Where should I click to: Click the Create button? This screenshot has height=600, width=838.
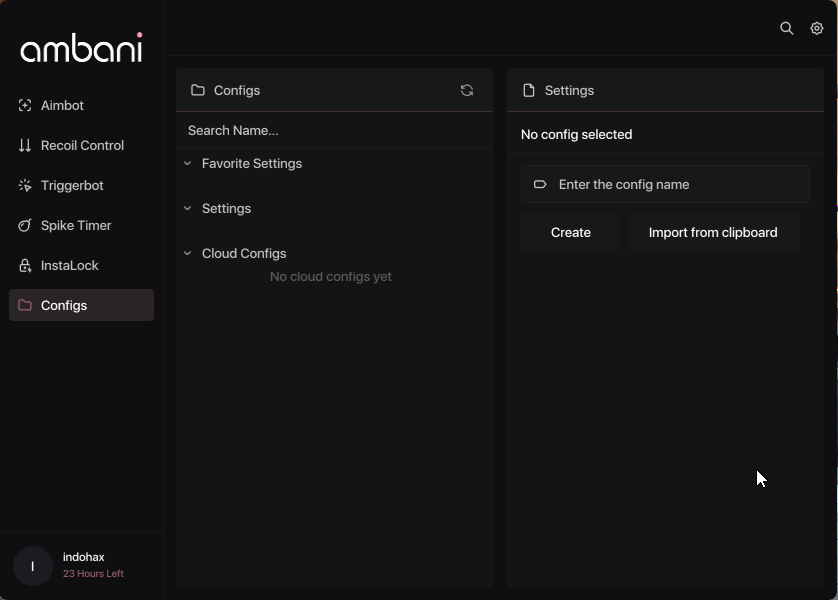[571, 232]
